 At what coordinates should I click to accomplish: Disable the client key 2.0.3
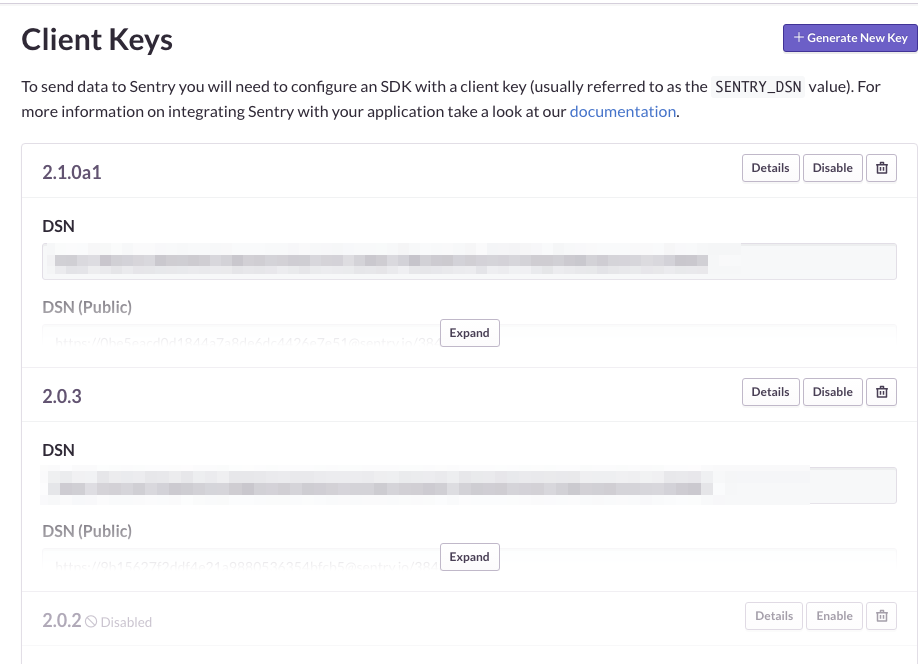832,391
